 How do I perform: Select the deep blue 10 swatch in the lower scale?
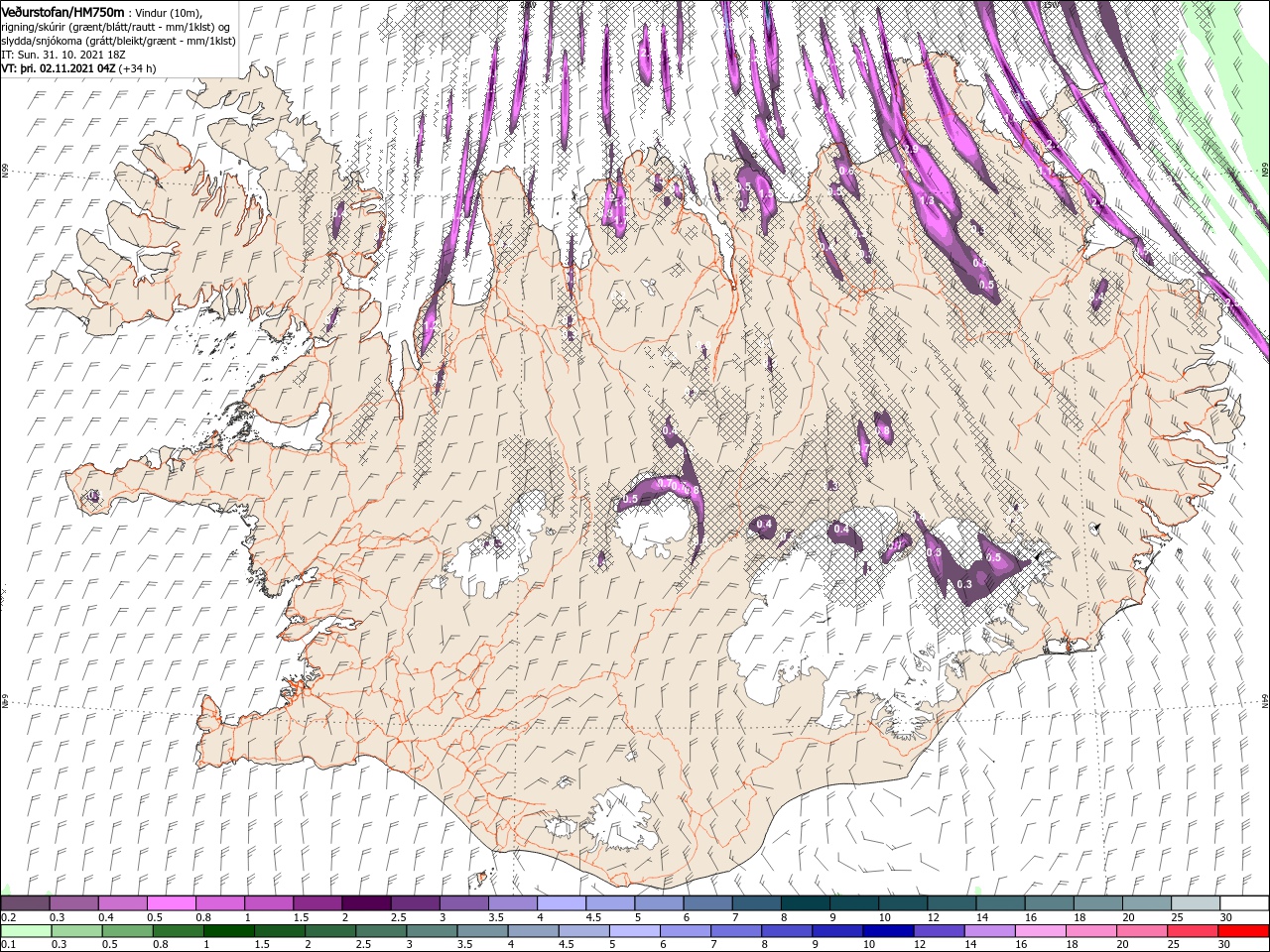coord(887,931)
